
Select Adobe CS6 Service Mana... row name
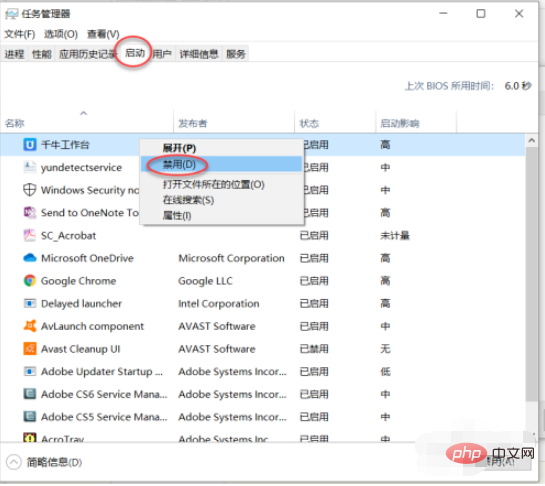pyautogui.click(x=104, y=394)
